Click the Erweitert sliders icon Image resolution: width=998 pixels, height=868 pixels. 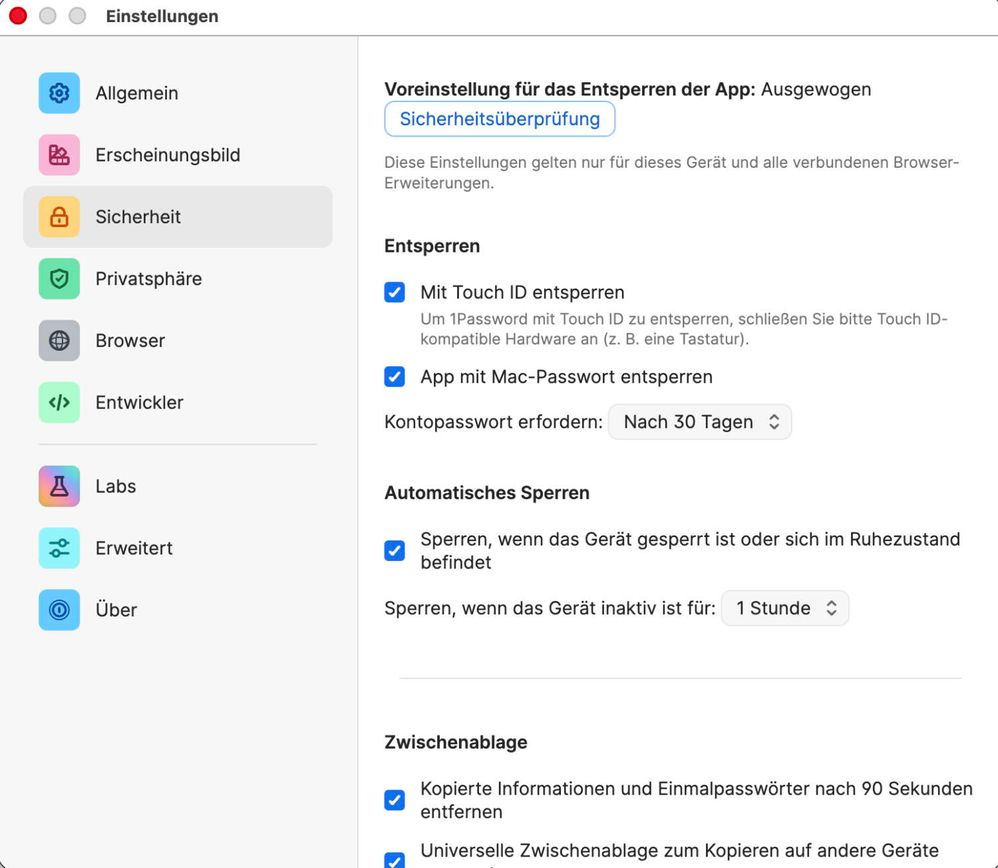[x=59, y=549]
